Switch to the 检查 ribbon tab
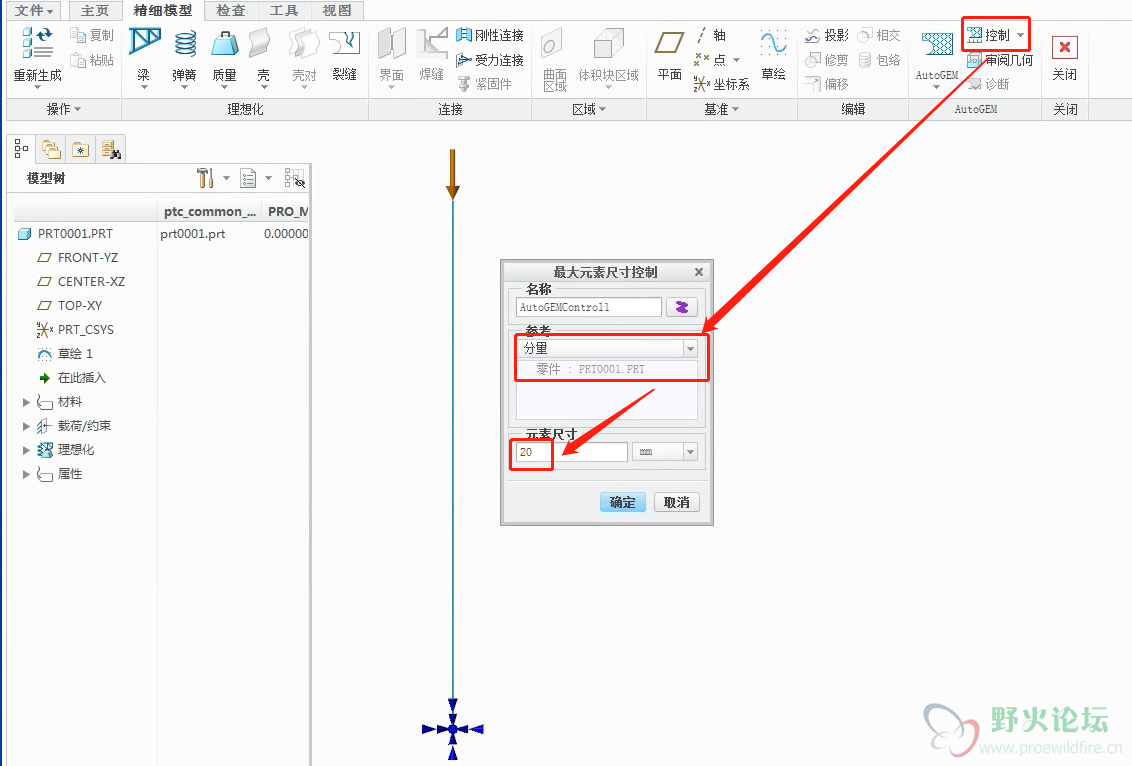The height and width of the screenshot is (766, 1132). pos(231,11)
